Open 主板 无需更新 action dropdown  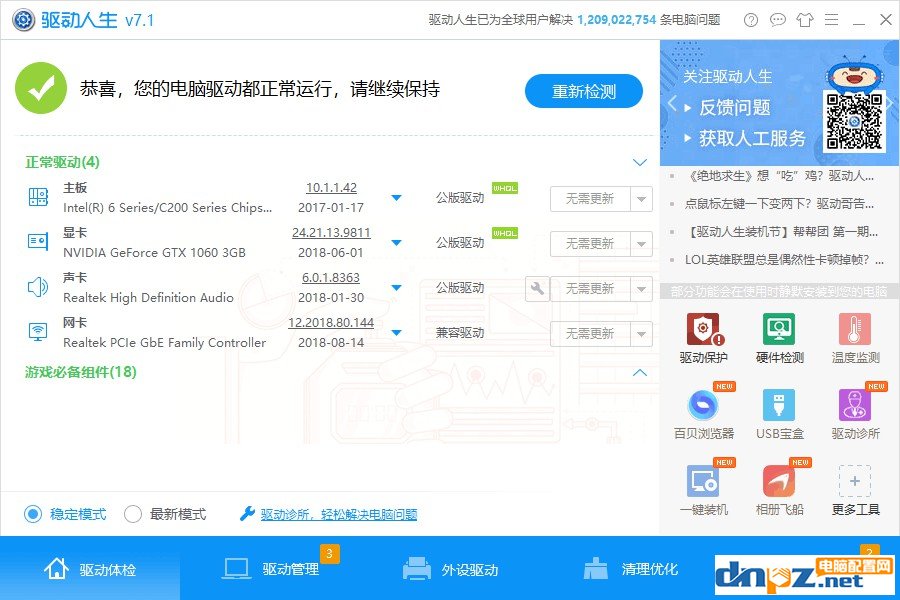point(641,199)
